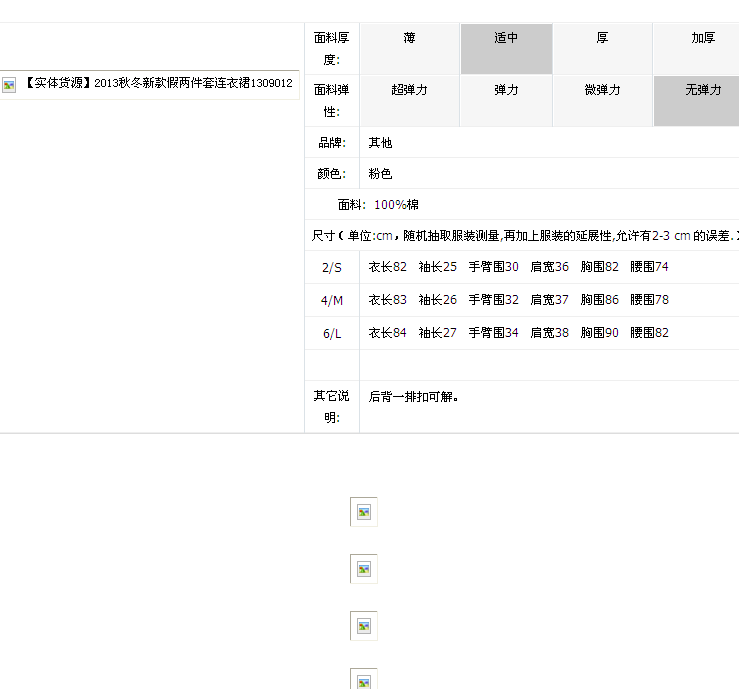Click the broken image icon beside the product title
This screenshot has width=752, height=689.
click(9, 85)
